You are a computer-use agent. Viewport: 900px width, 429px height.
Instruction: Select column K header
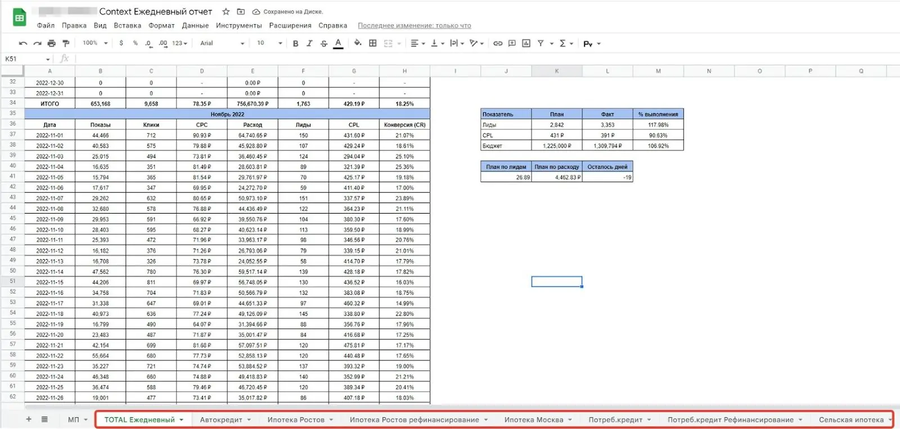tap(557, 71)
